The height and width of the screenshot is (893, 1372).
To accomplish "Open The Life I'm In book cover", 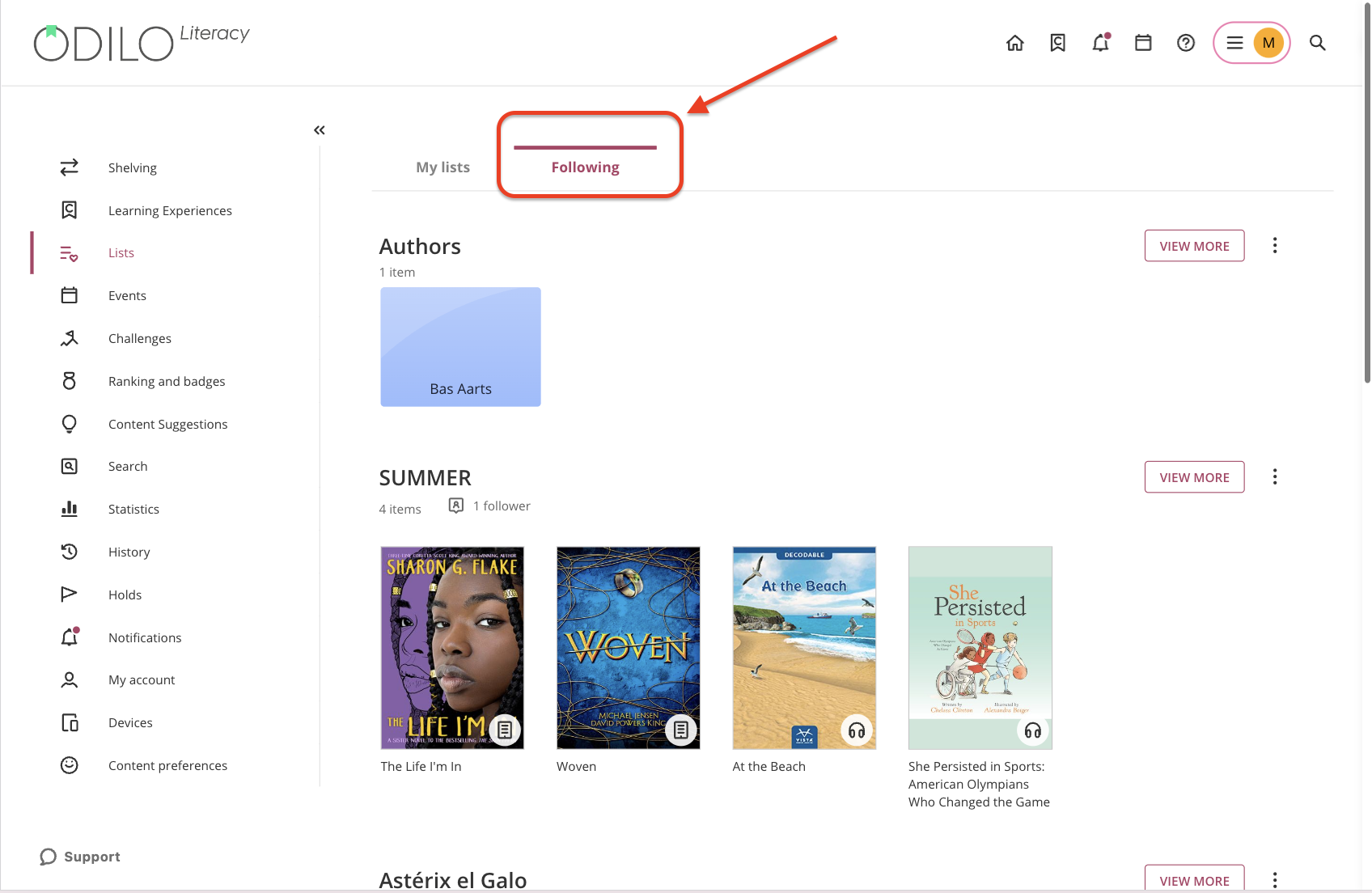I will [452, 648].
